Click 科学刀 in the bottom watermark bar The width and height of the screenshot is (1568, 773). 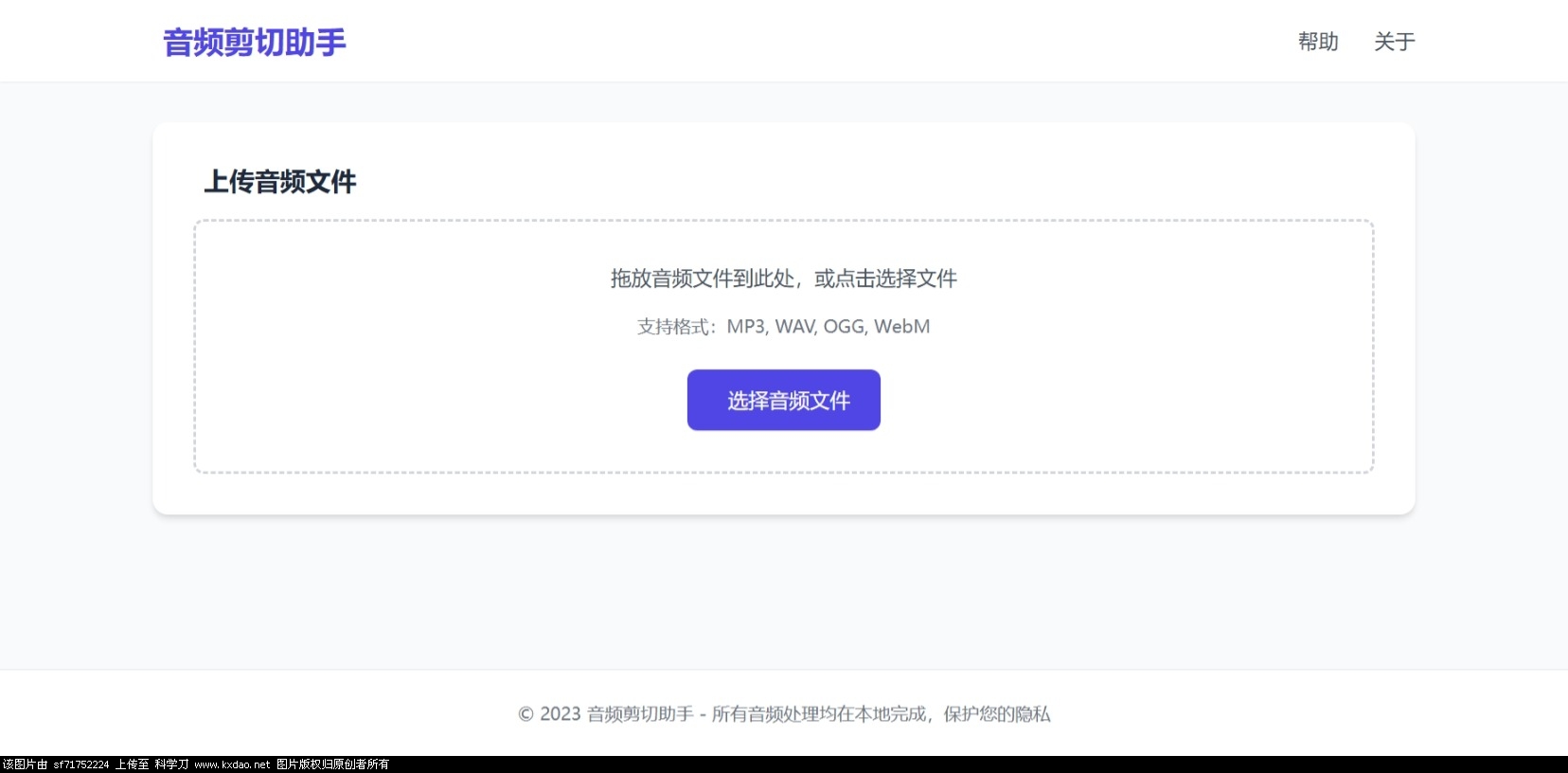[x=171, y=764]
